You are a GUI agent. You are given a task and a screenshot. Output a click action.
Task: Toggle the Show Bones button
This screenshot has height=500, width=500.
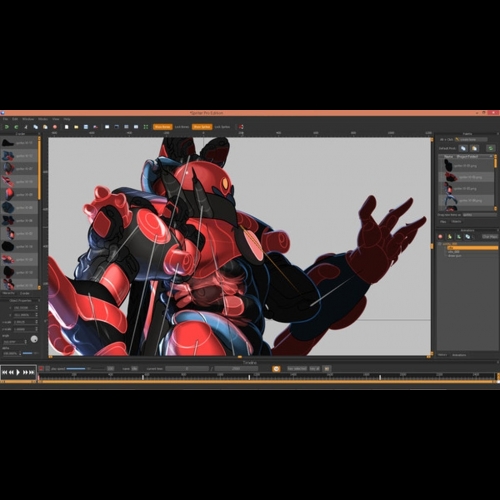tap(163, 127)
